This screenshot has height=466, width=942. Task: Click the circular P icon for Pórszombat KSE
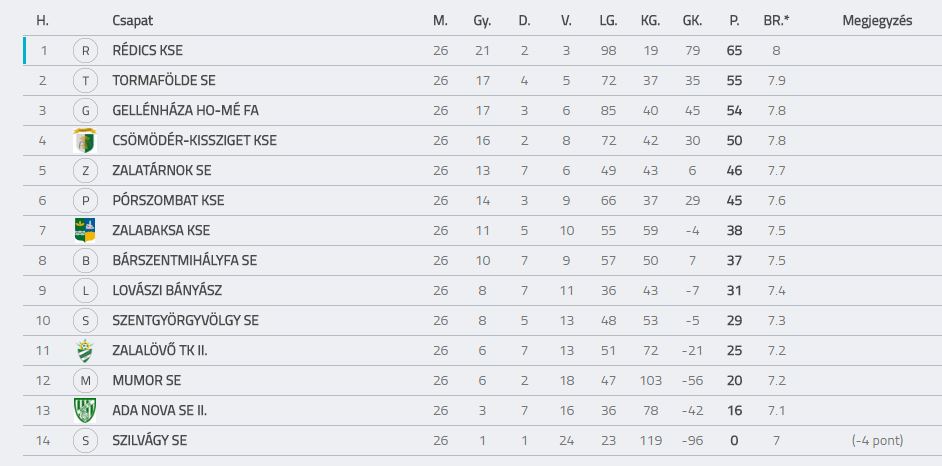tap(85, 201)
